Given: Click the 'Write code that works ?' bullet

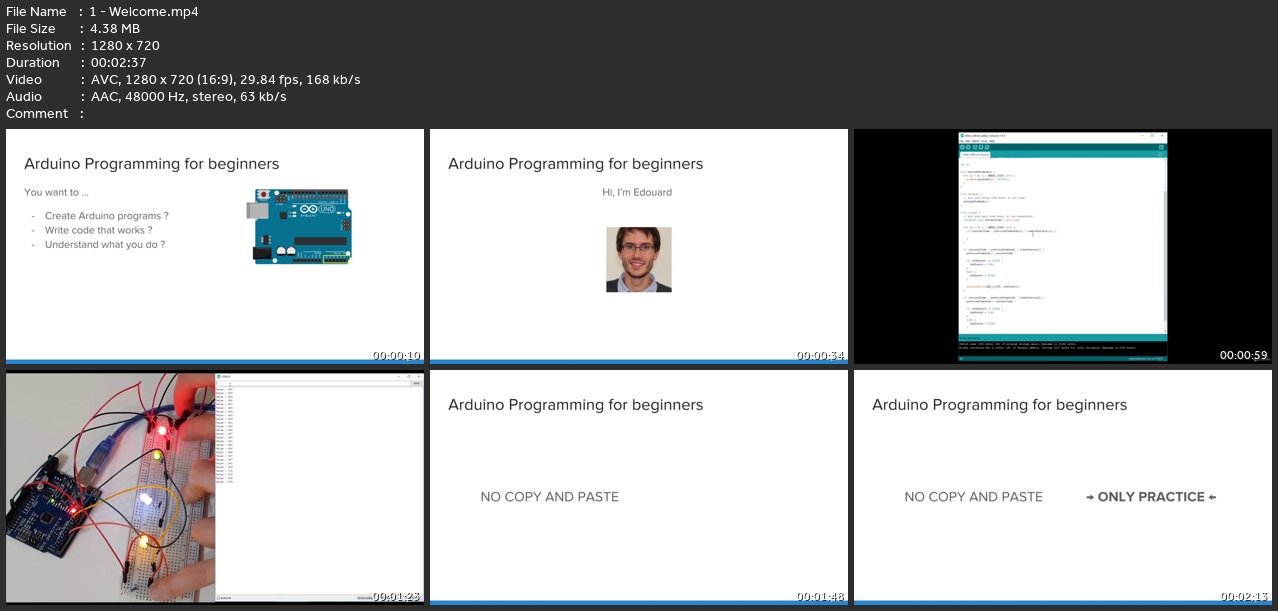Looking at the screenshot, I should coord(98,230).
